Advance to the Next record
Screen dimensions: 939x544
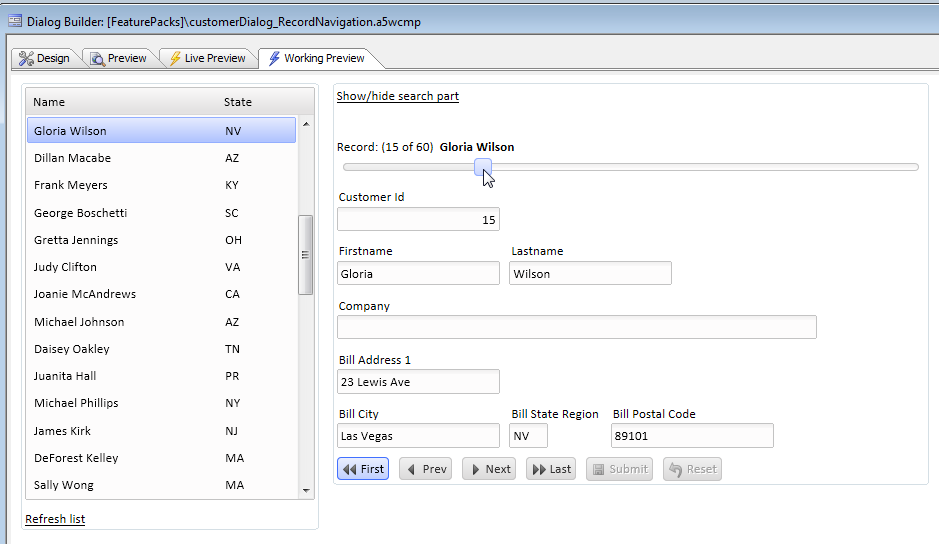[x=489, y=469]
